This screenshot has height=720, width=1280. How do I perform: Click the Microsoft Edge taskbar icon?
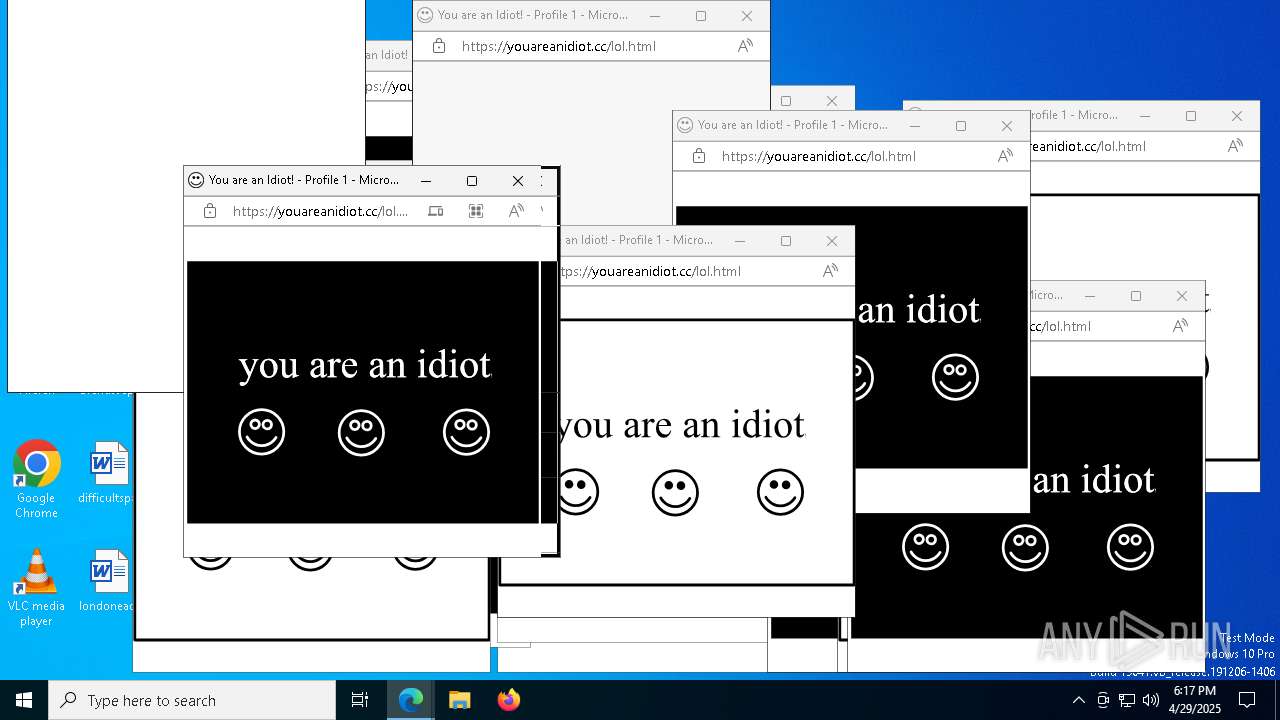coord(411,700)
